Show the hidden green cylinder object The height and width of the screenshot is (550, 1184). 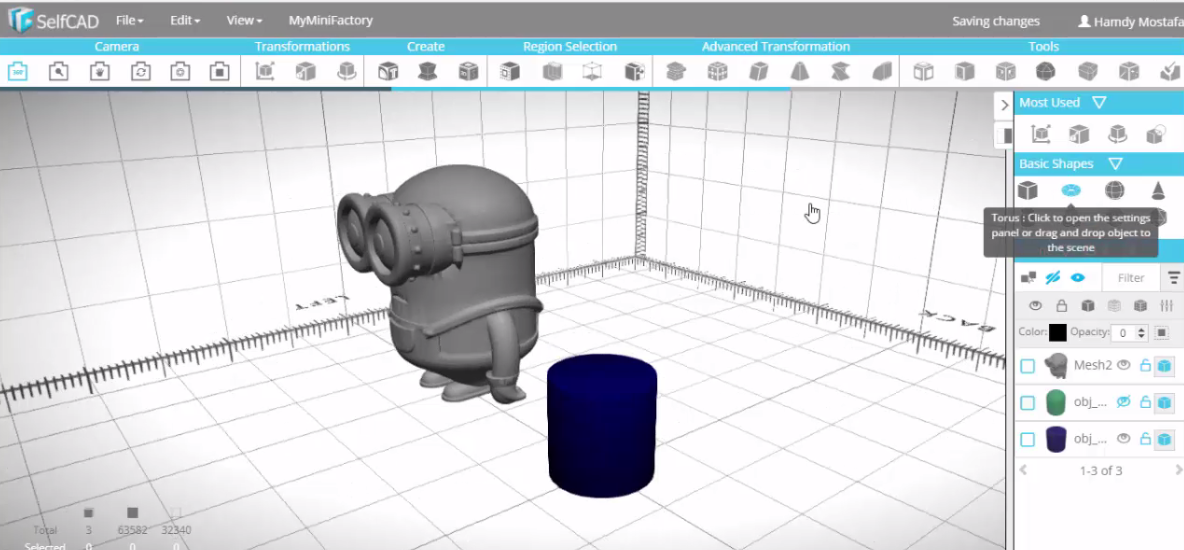pyautogui.click(x=1124, y=401)
